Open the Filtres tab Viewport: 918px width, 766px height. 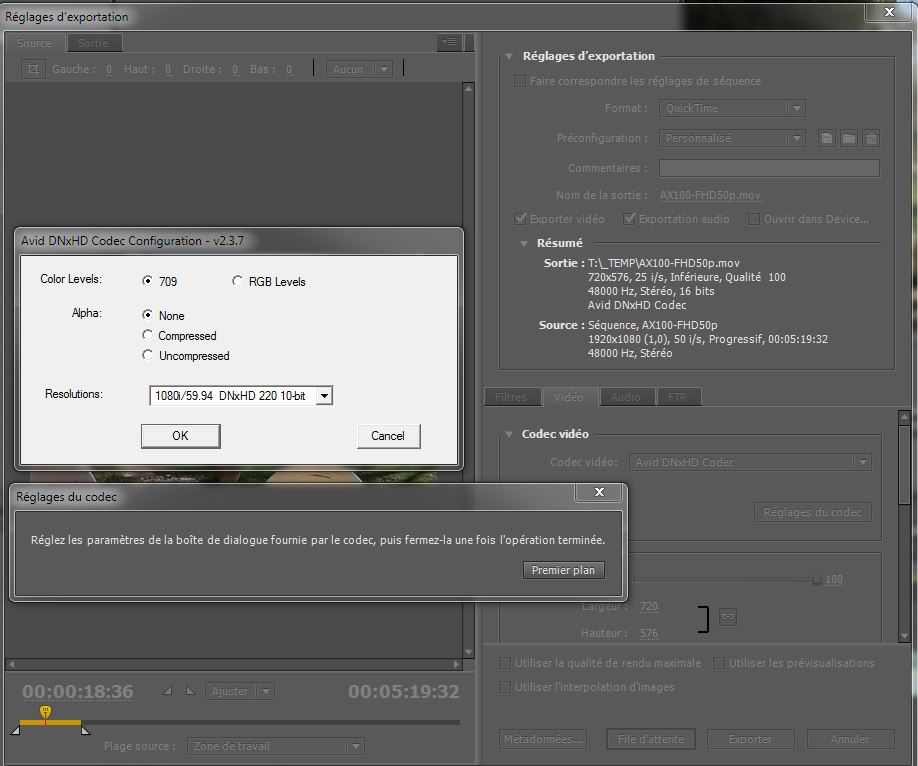click(511, 397)
